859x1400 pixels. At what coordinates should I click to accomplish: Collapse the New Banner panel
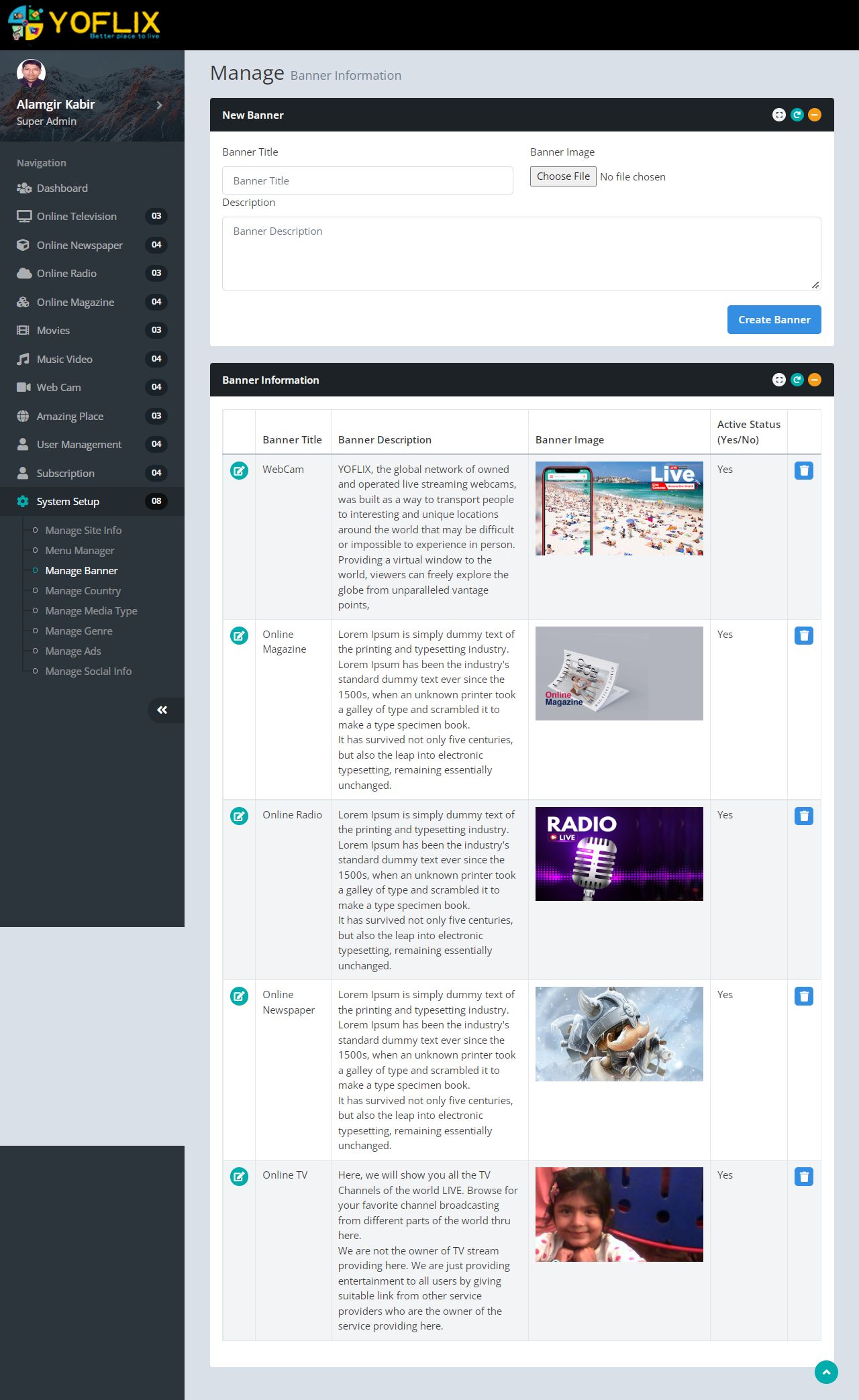(815, 115)
